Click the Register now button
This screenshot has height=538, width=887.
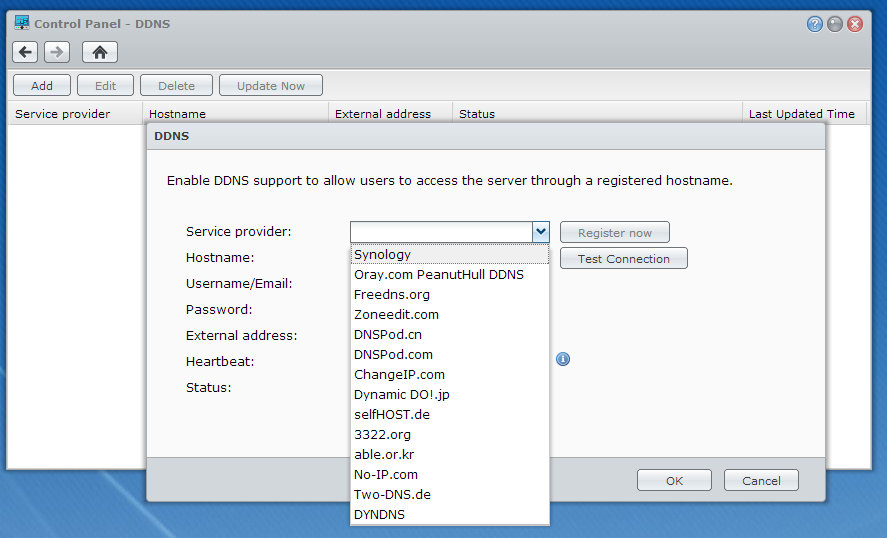[614, 233]
